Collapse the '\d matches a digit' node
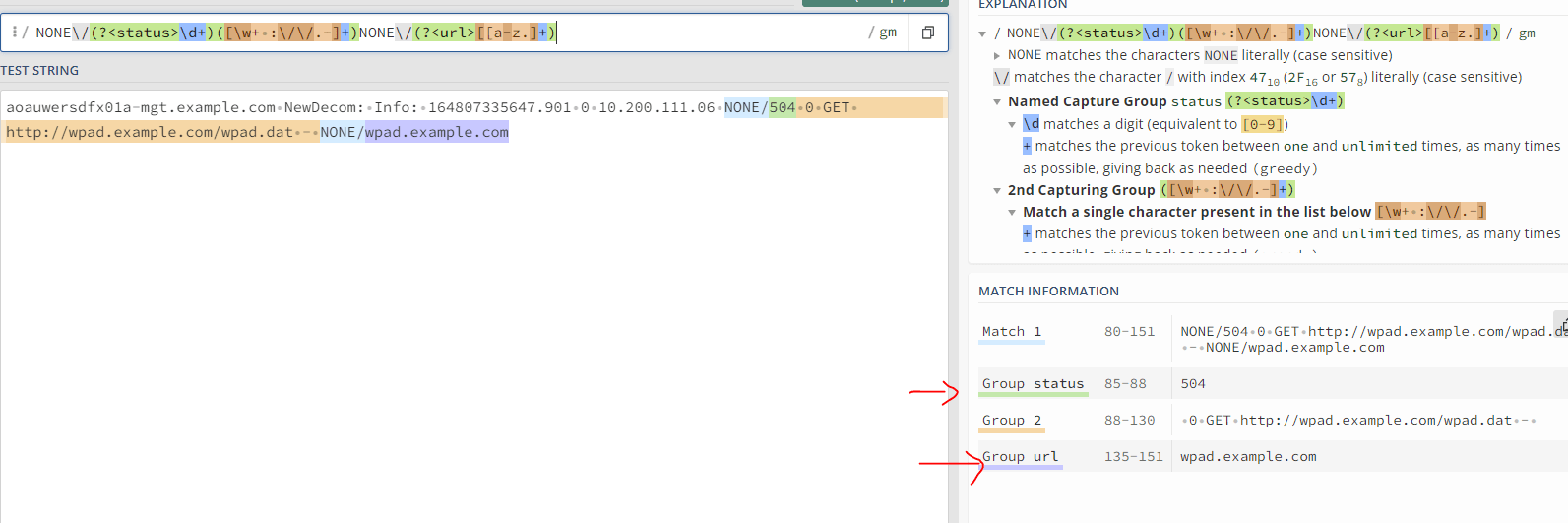This screenshot has height=523, width=1568. coord(1012,125)
